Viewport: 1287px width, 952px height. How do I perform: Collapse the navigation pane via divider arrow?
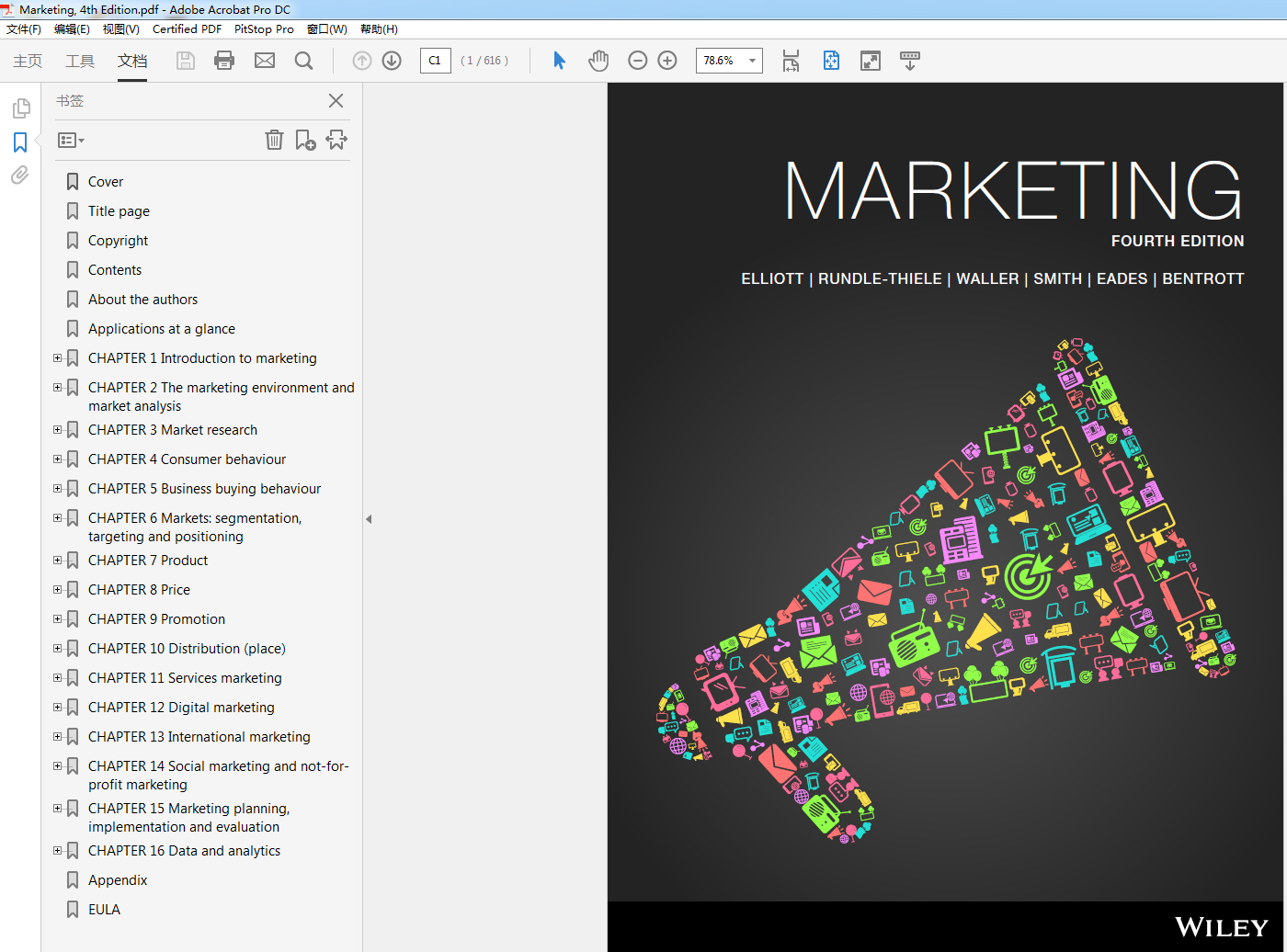tap(369, 519)
